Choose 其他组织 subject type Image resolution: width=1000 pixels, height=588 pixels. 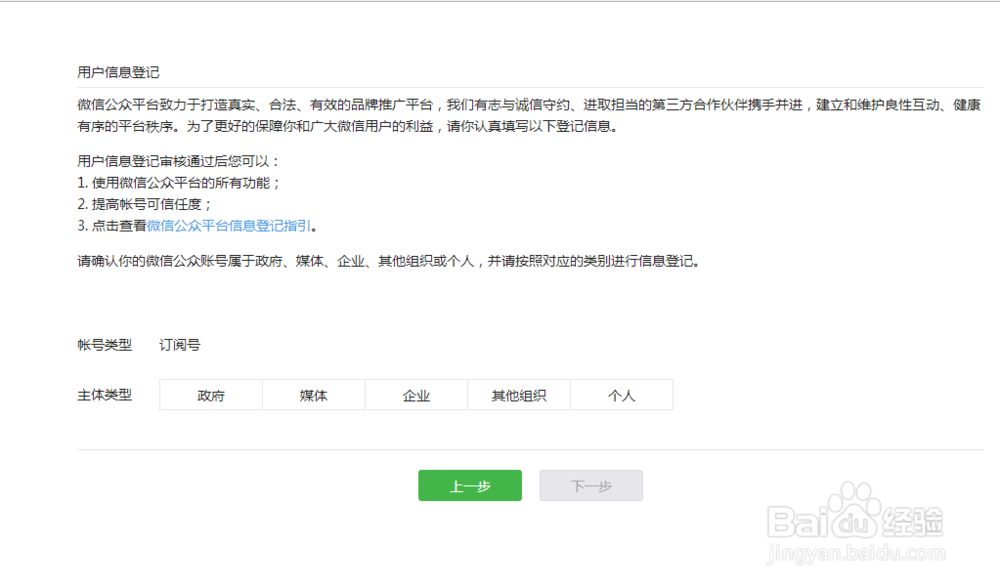[x=519, y=395]
